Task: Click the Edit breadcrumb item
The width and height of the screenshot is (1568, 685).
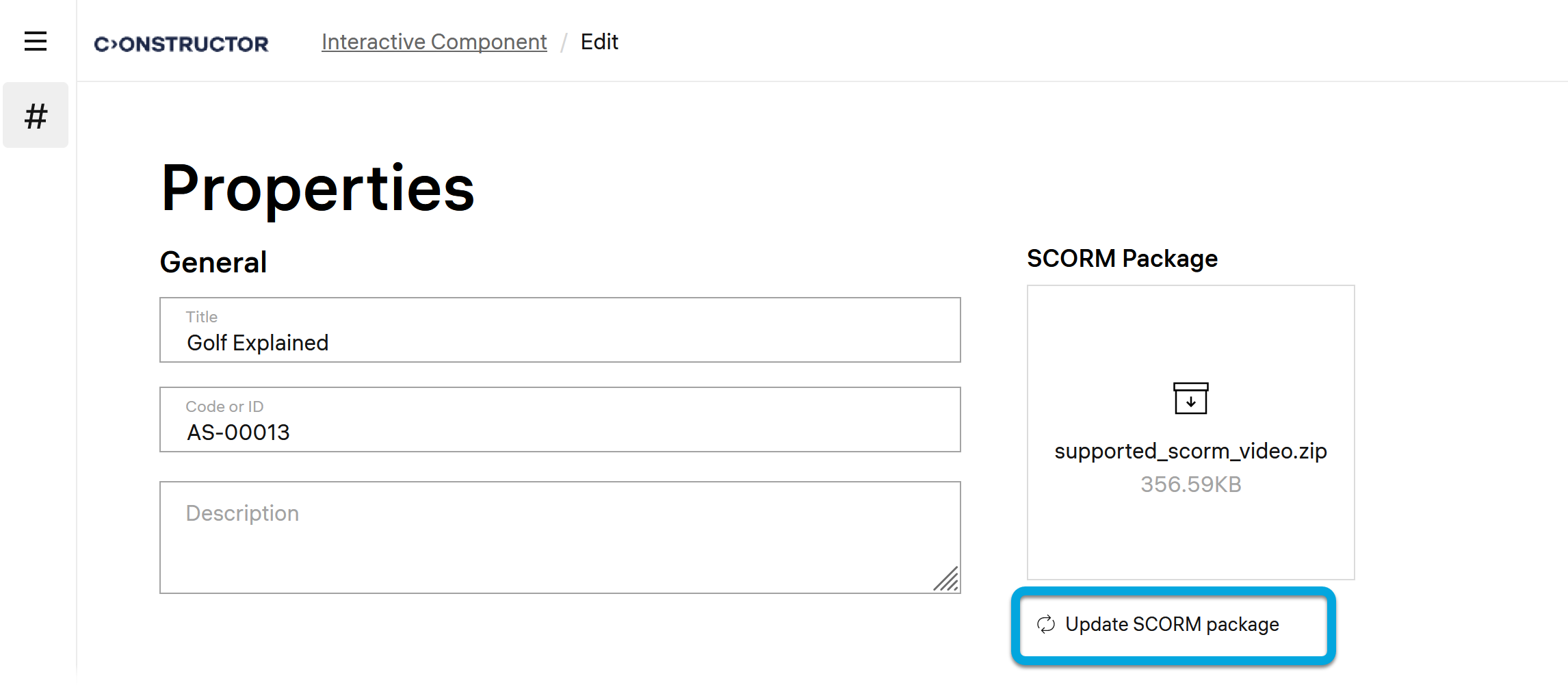Action: point(599,42)
